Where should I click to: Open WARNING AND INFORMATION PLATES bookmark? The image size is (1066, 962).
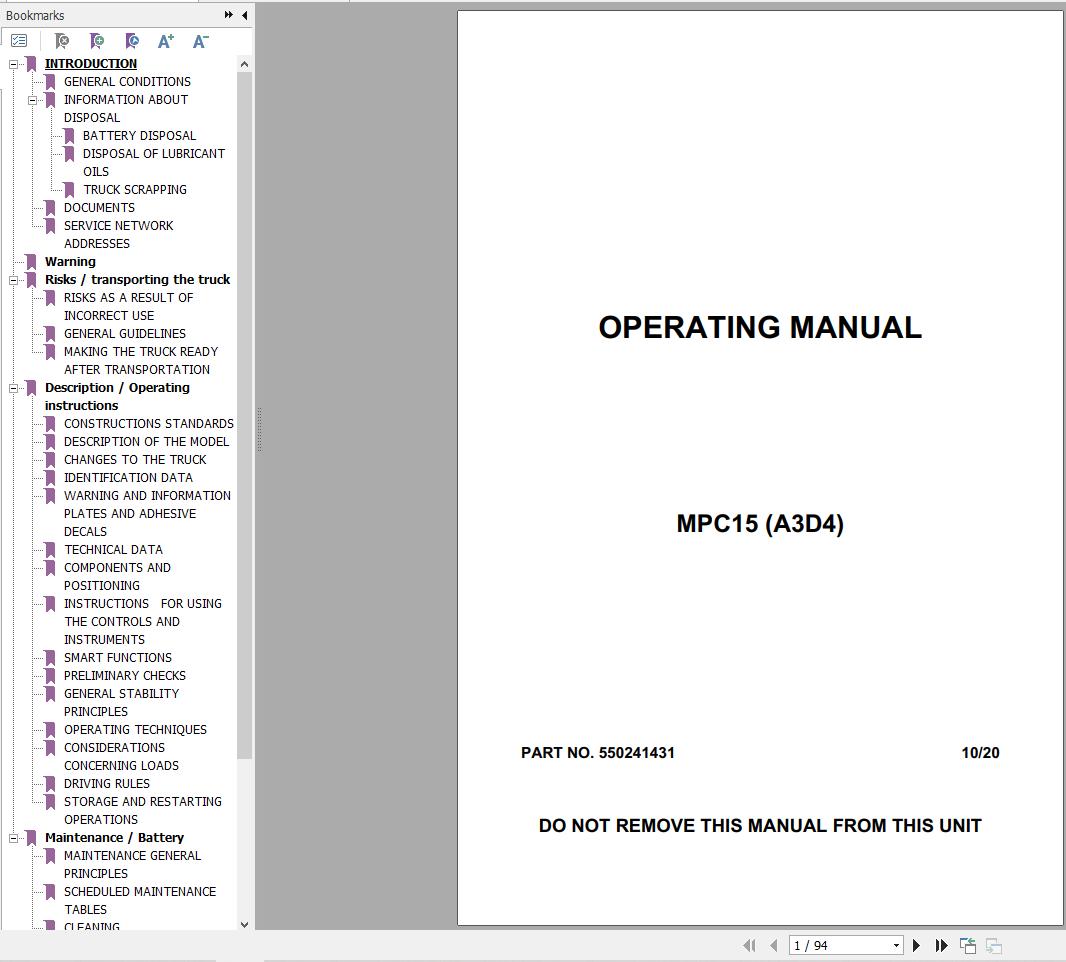pos(147,513)
